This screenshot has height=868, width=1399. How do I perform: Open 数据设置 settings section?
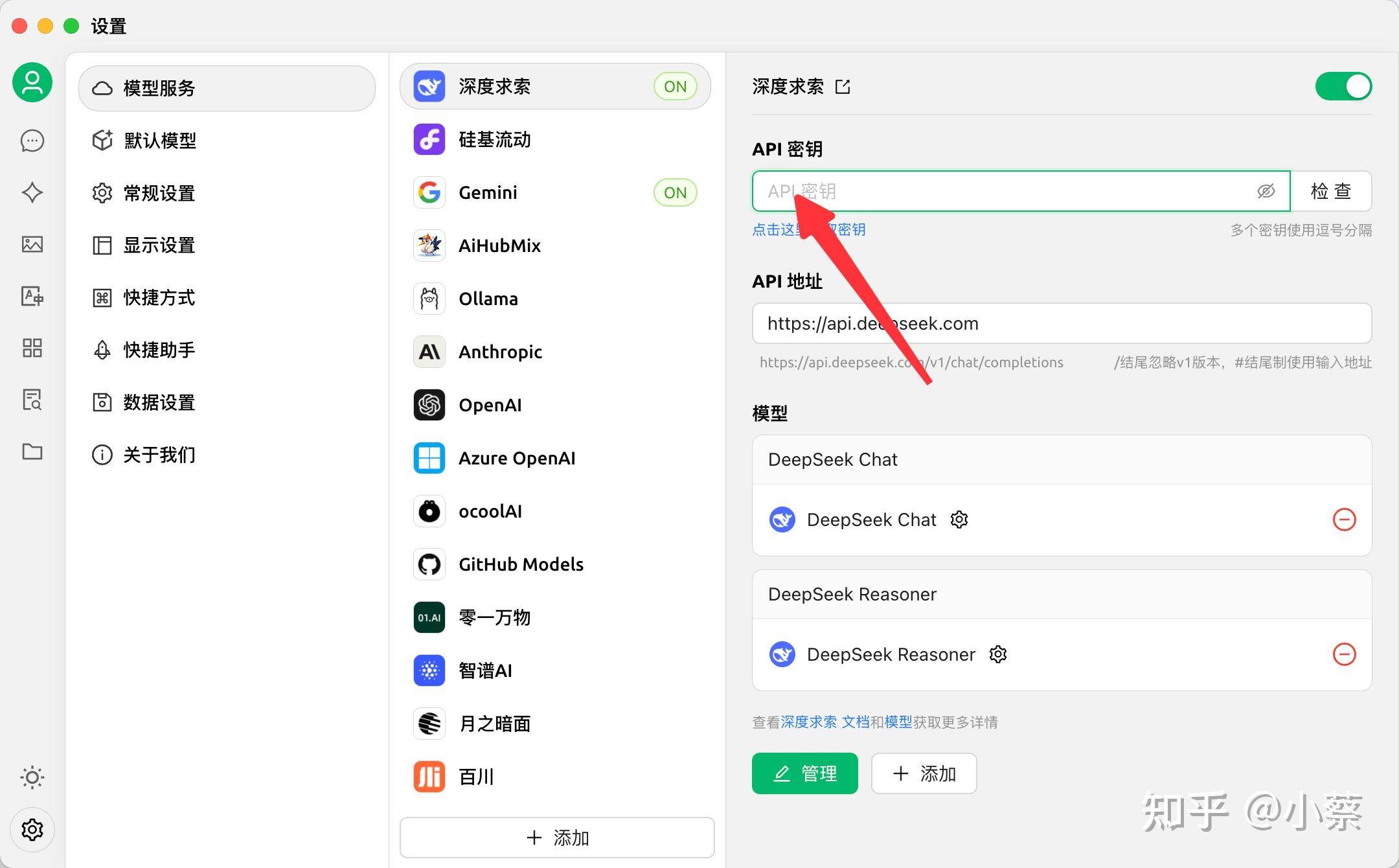[227, 402]
